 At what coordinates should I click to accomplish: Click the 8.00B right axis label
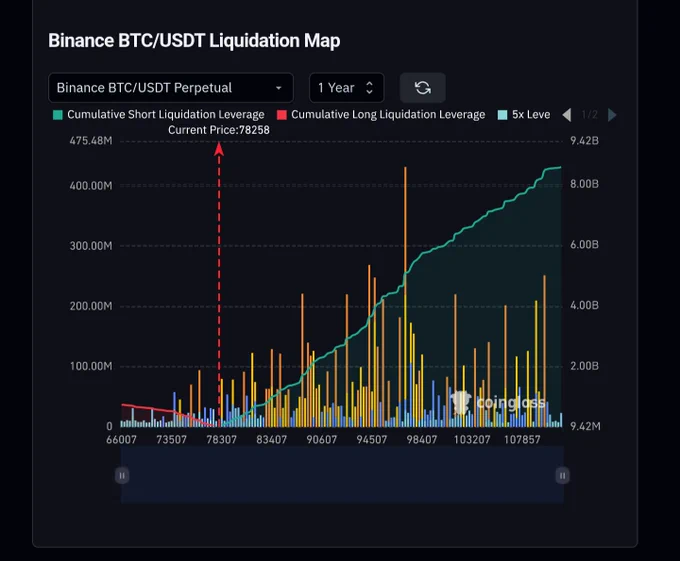click(584, 184)
